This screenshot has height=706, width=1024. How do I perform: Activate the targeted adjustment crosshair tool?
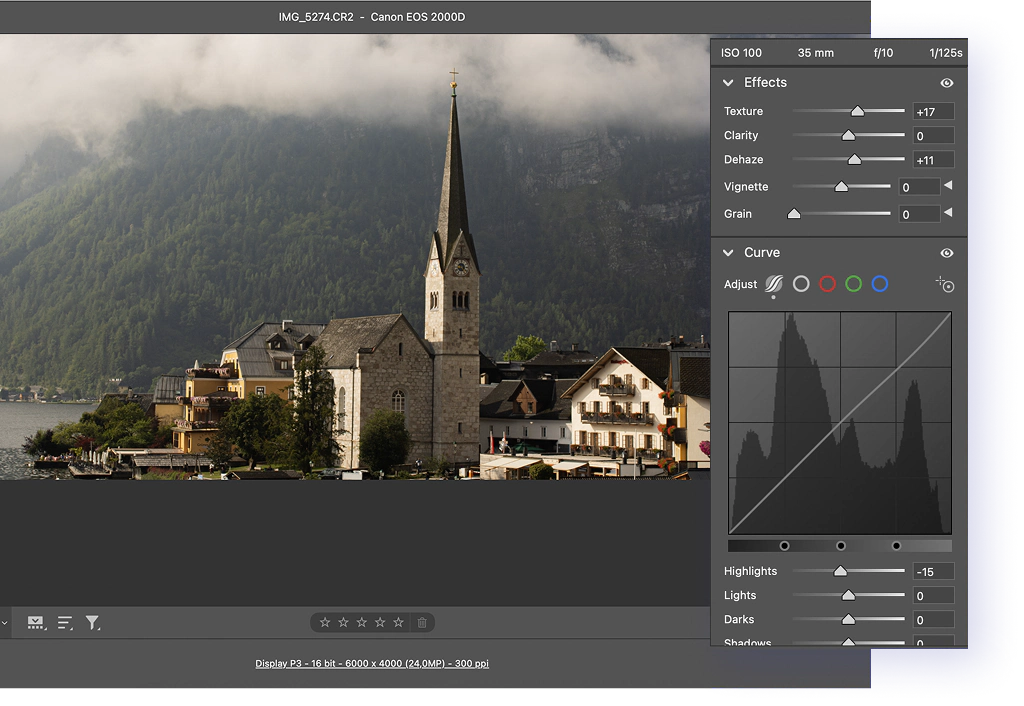click(x=945, y=285)
